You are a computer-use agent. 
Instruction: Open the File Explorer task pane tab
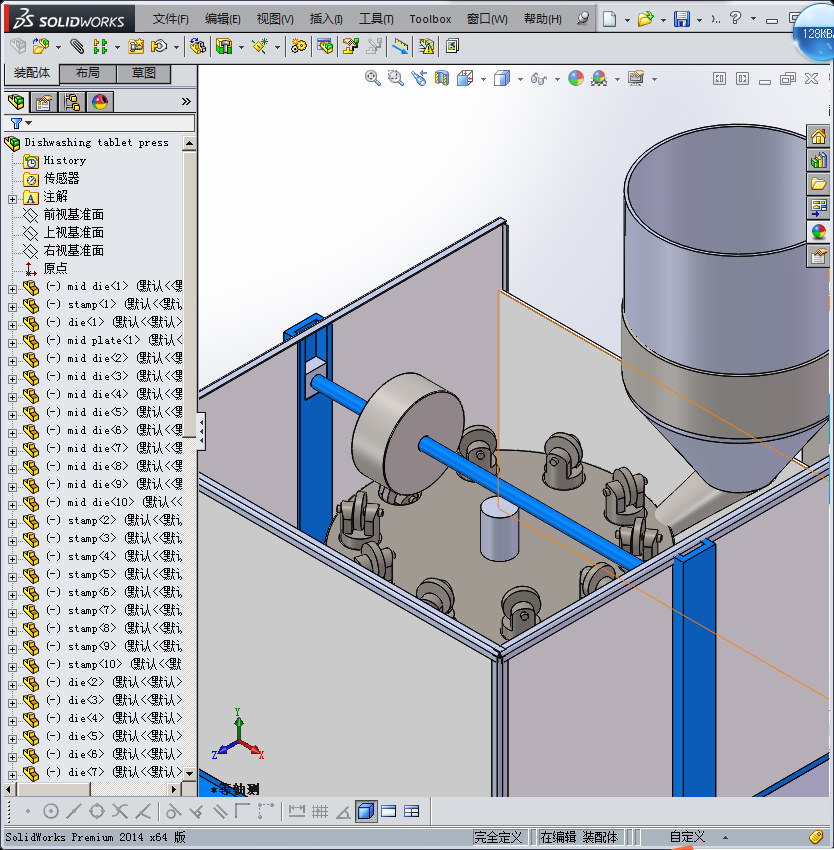[x=819, y=184]
